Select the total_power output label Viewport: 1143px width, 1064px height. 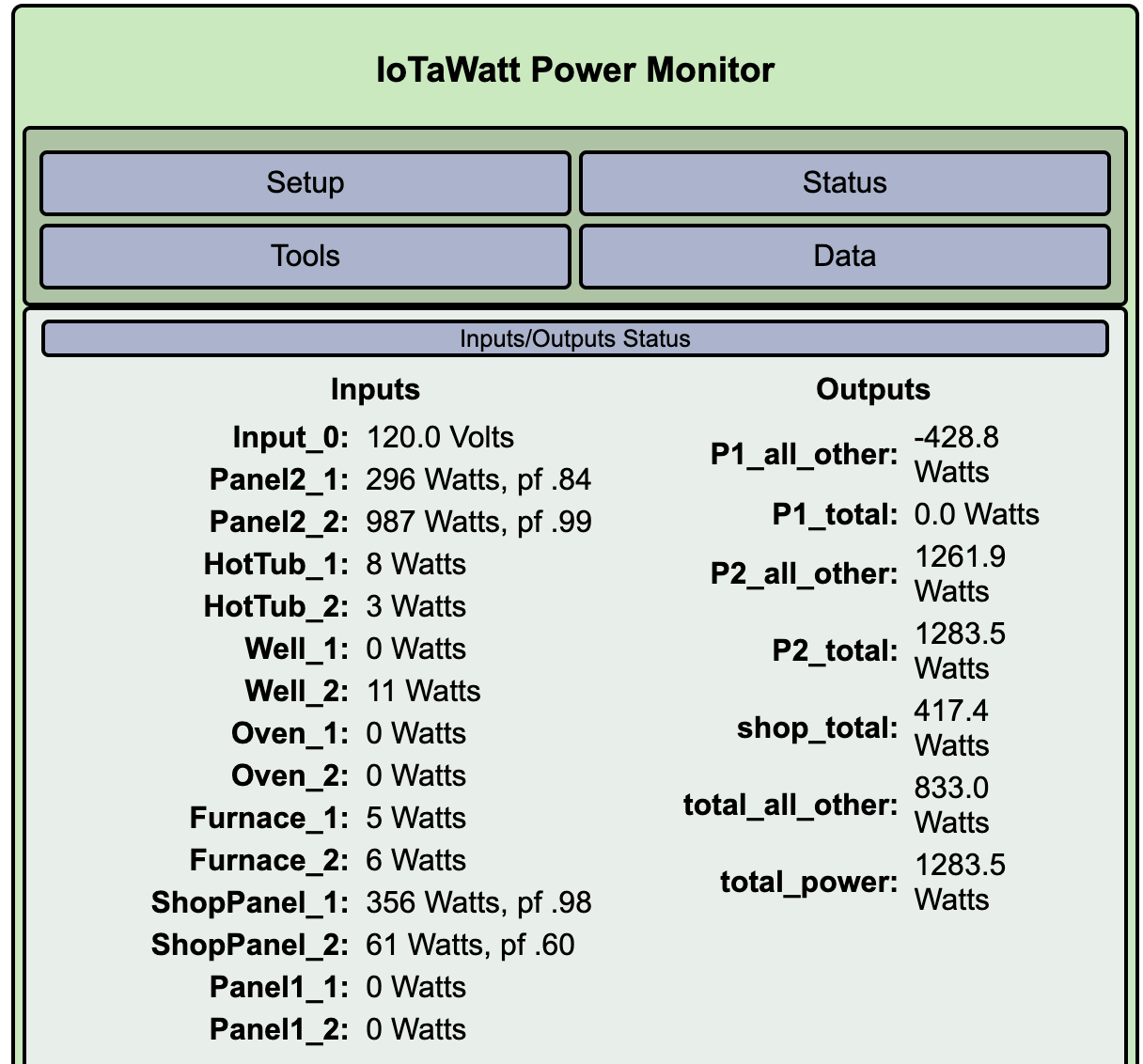pos(808,883)
